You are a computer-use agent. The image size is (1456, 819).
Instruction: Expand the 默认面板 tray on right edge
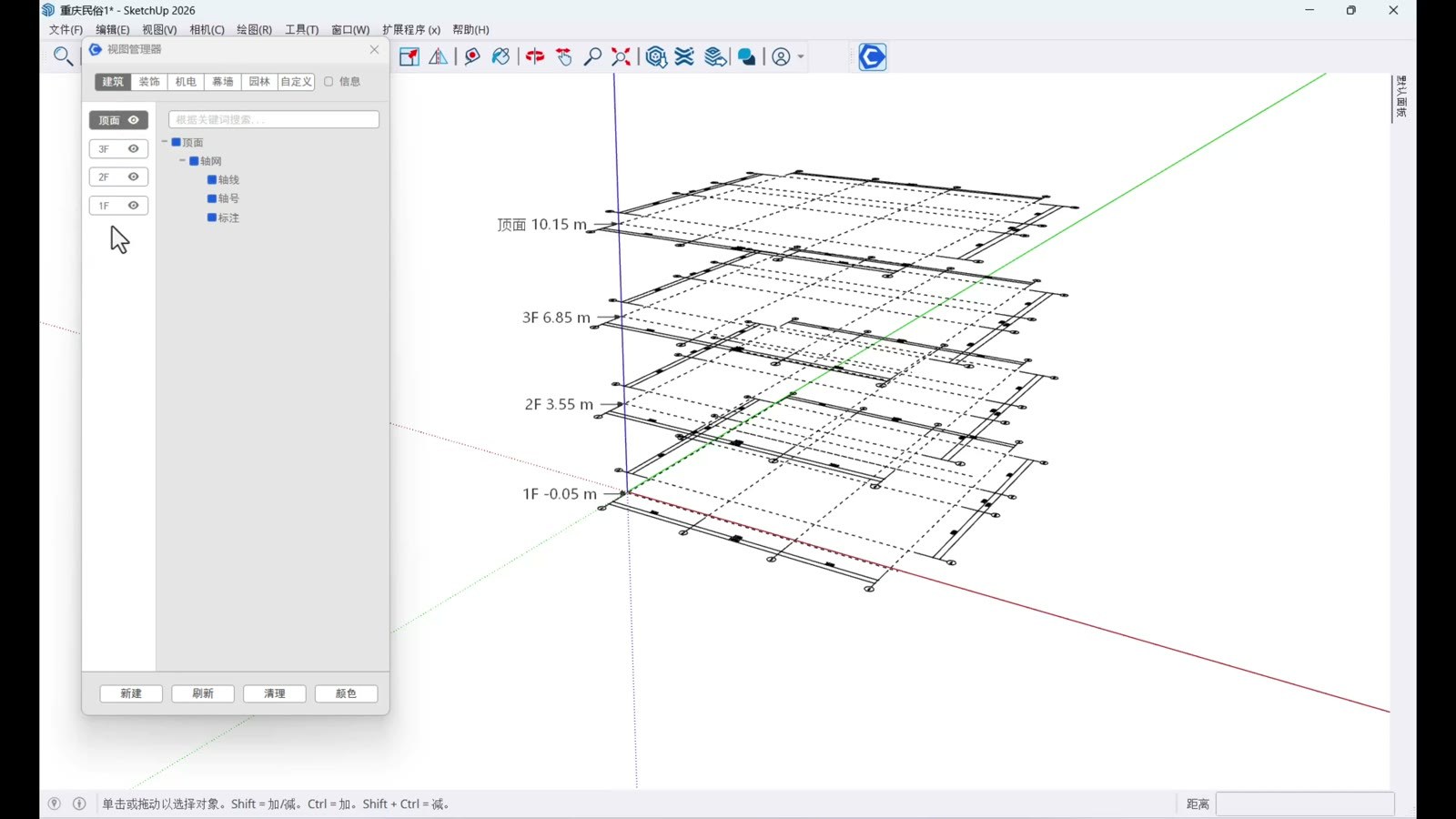(x=1401, y=96)
